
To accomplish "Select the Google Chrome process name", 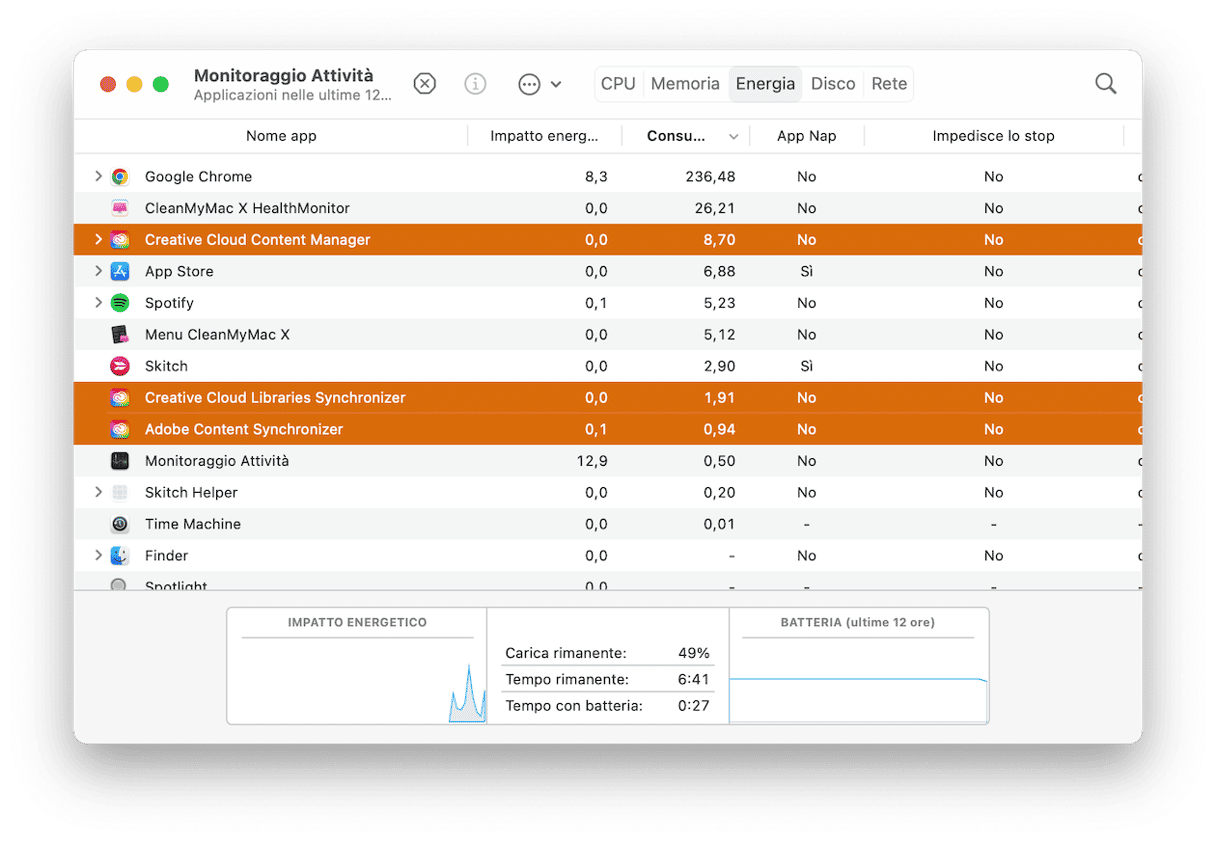I will (x=198, y=177).
